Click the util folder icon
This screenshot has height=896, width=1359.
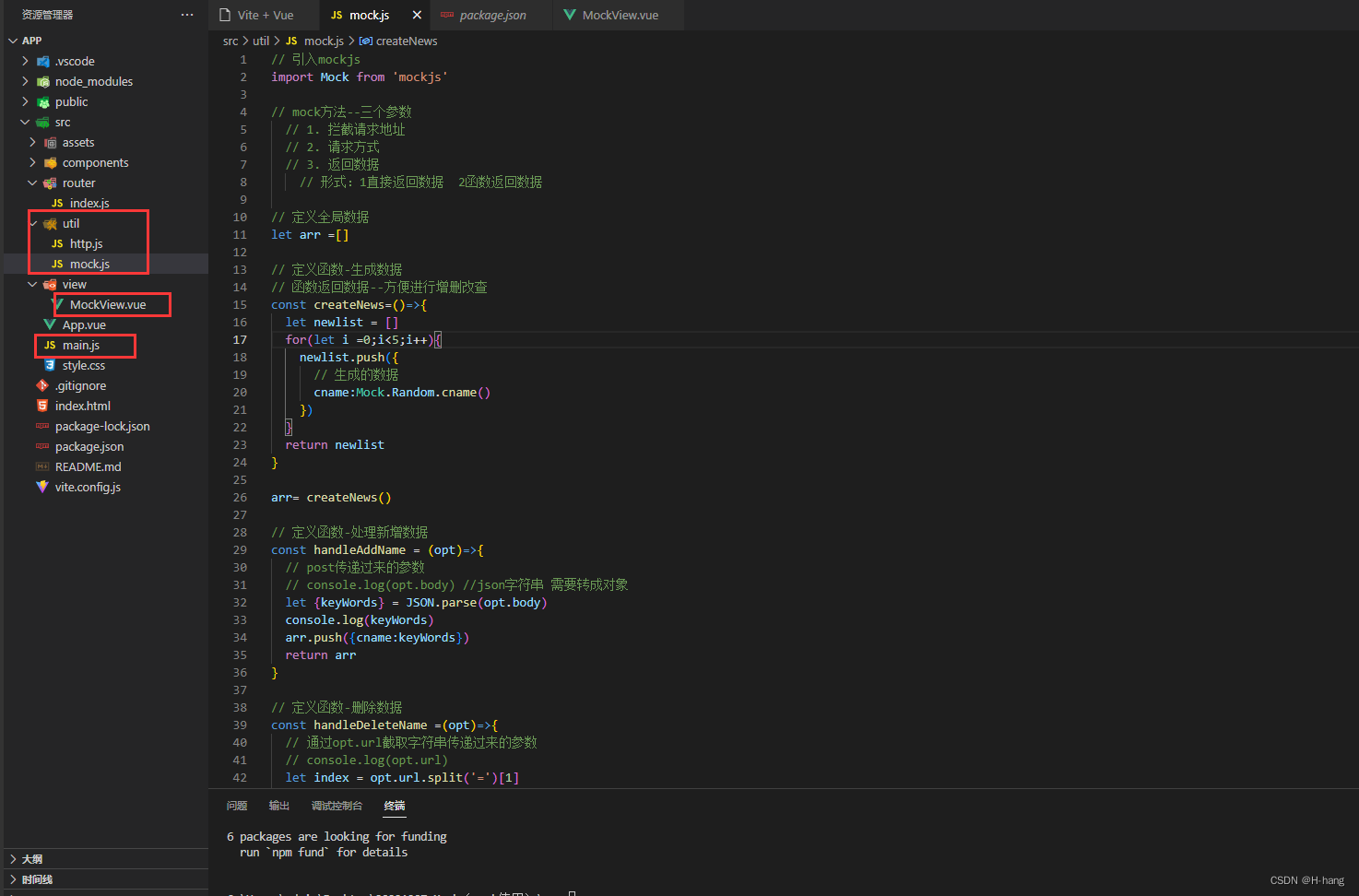50,223
